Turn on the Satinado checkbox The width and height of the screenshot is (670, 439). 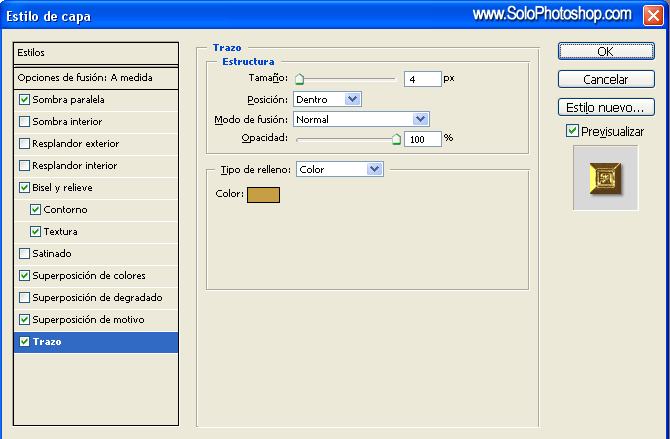[x=24, y=254]
